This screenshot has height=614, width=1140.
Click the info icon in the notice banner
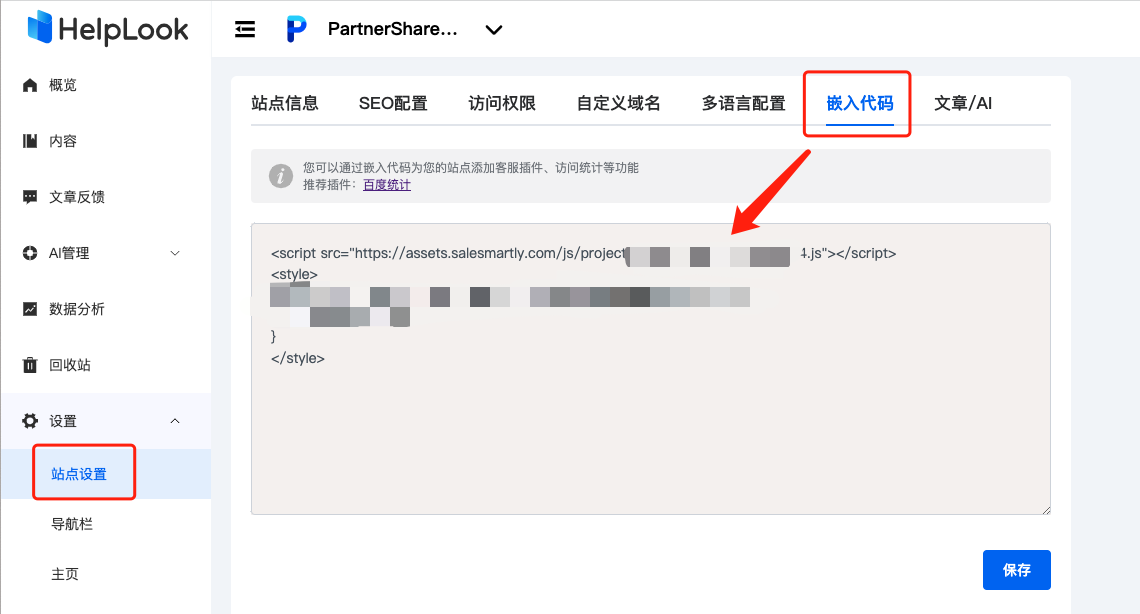(x=281, y=176)
